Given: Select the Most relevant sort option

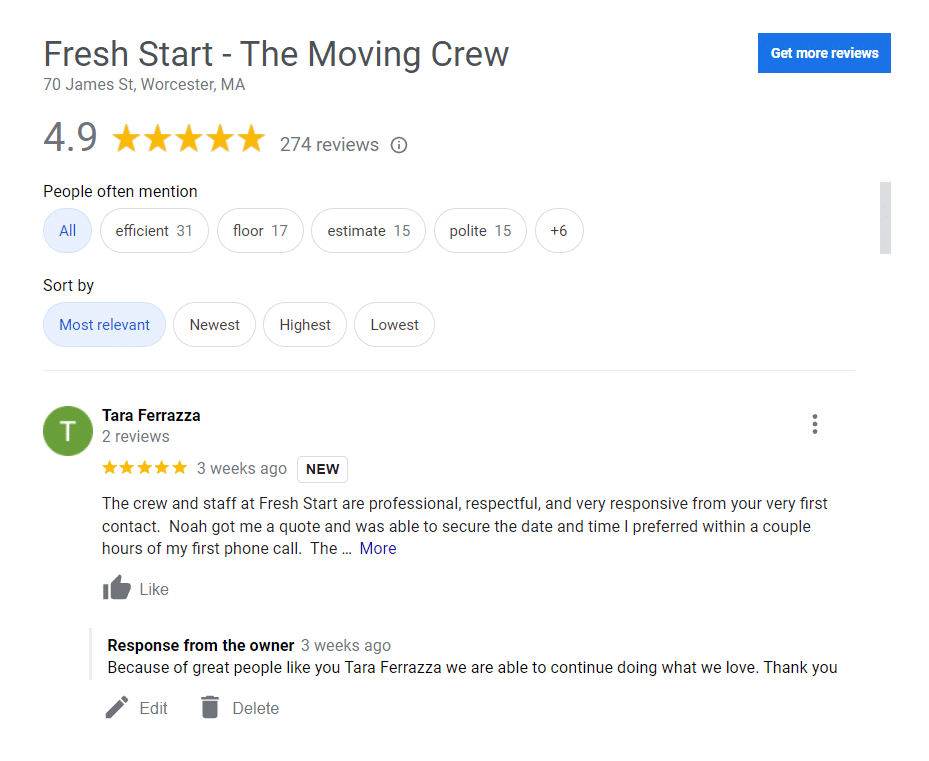Looking at the screenshot, I should tap(104, 324).
